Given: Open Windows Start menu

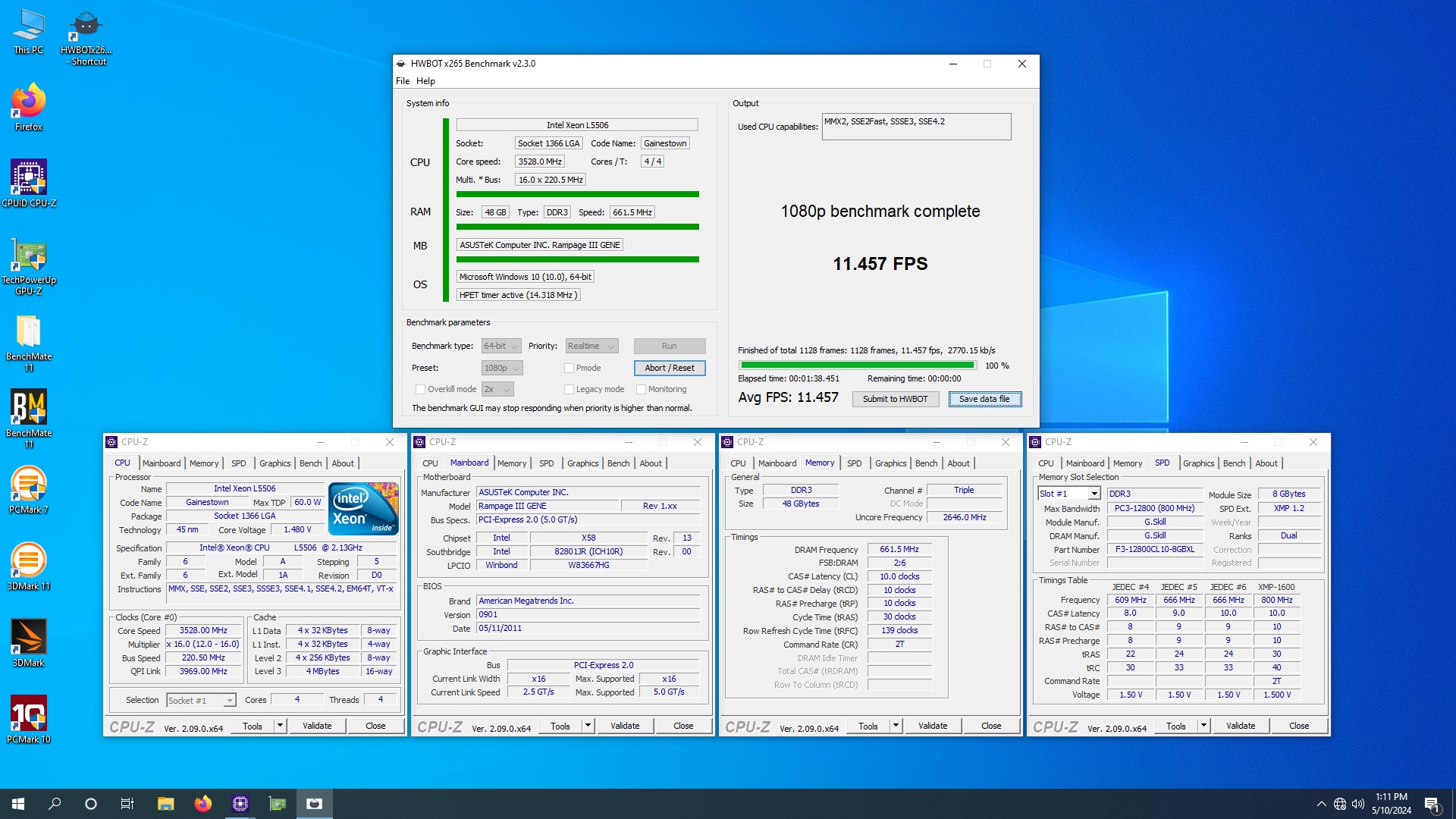Looking at the screenshot, I should pos(18,804).
